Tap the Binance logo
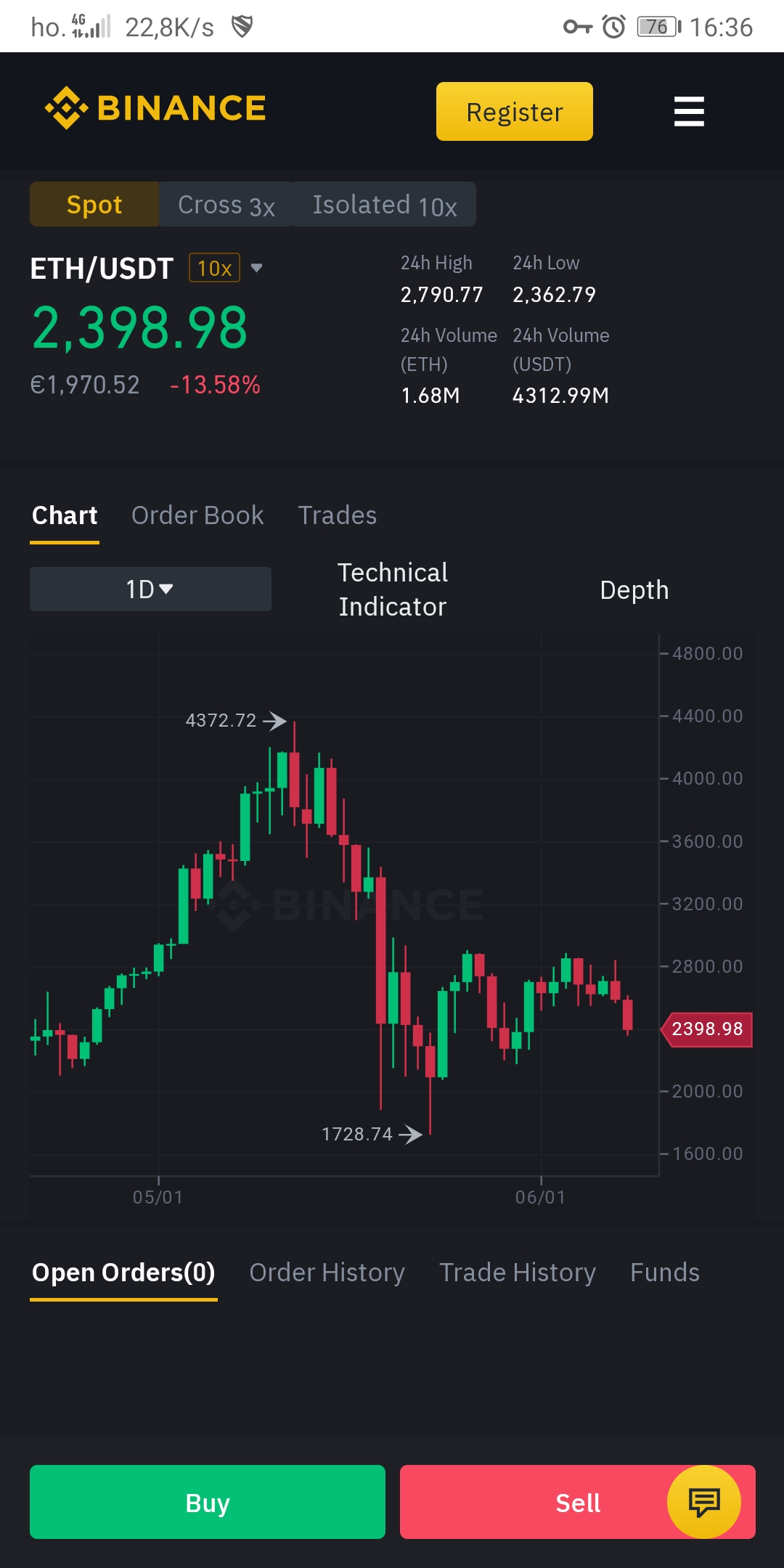This screenshot has width=784, height=1568. pos(155,108)
